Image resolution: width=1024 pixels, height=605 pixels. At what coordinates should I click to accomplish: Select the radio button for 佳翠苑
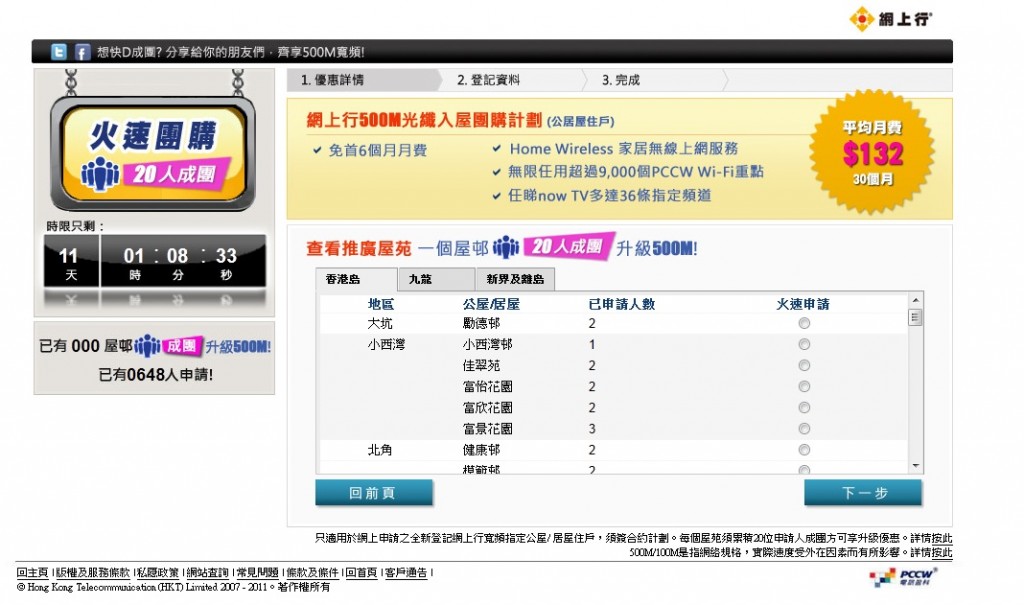click(x=804, y=365)
